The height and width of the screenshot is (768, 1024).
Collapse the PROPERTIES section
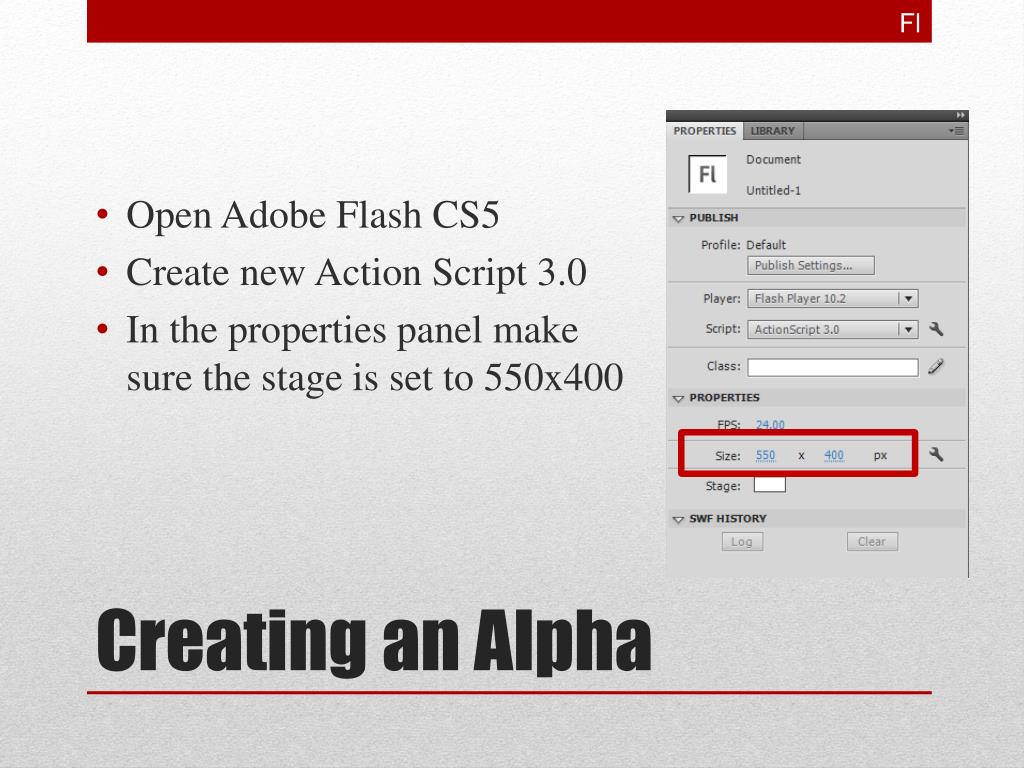pos(678,398)
